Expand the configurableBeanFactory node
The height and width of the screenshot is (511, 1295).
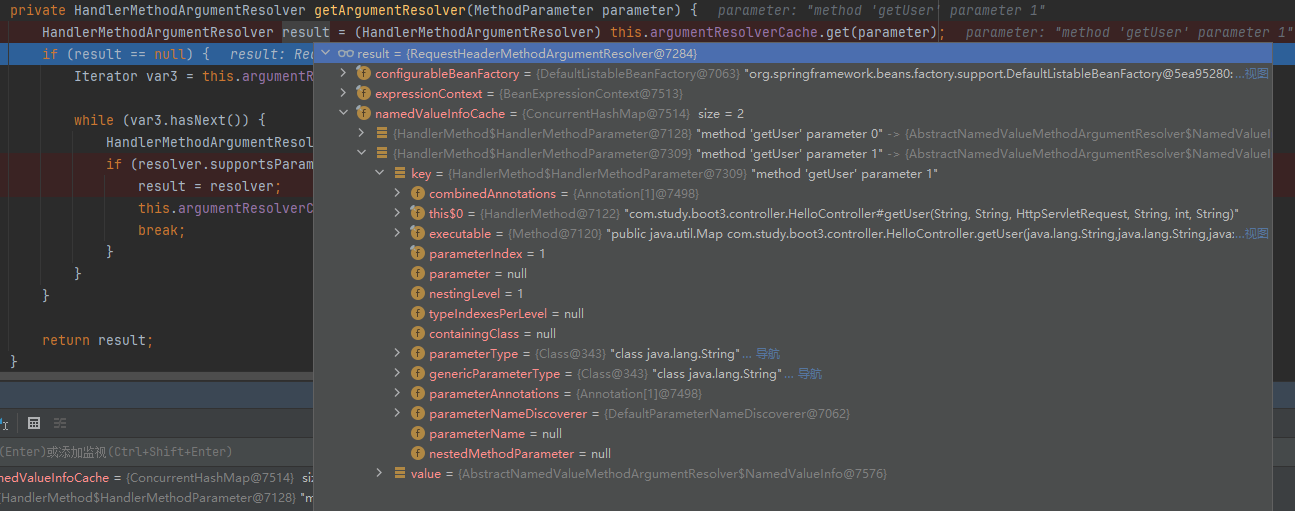(x=344, y=73)
